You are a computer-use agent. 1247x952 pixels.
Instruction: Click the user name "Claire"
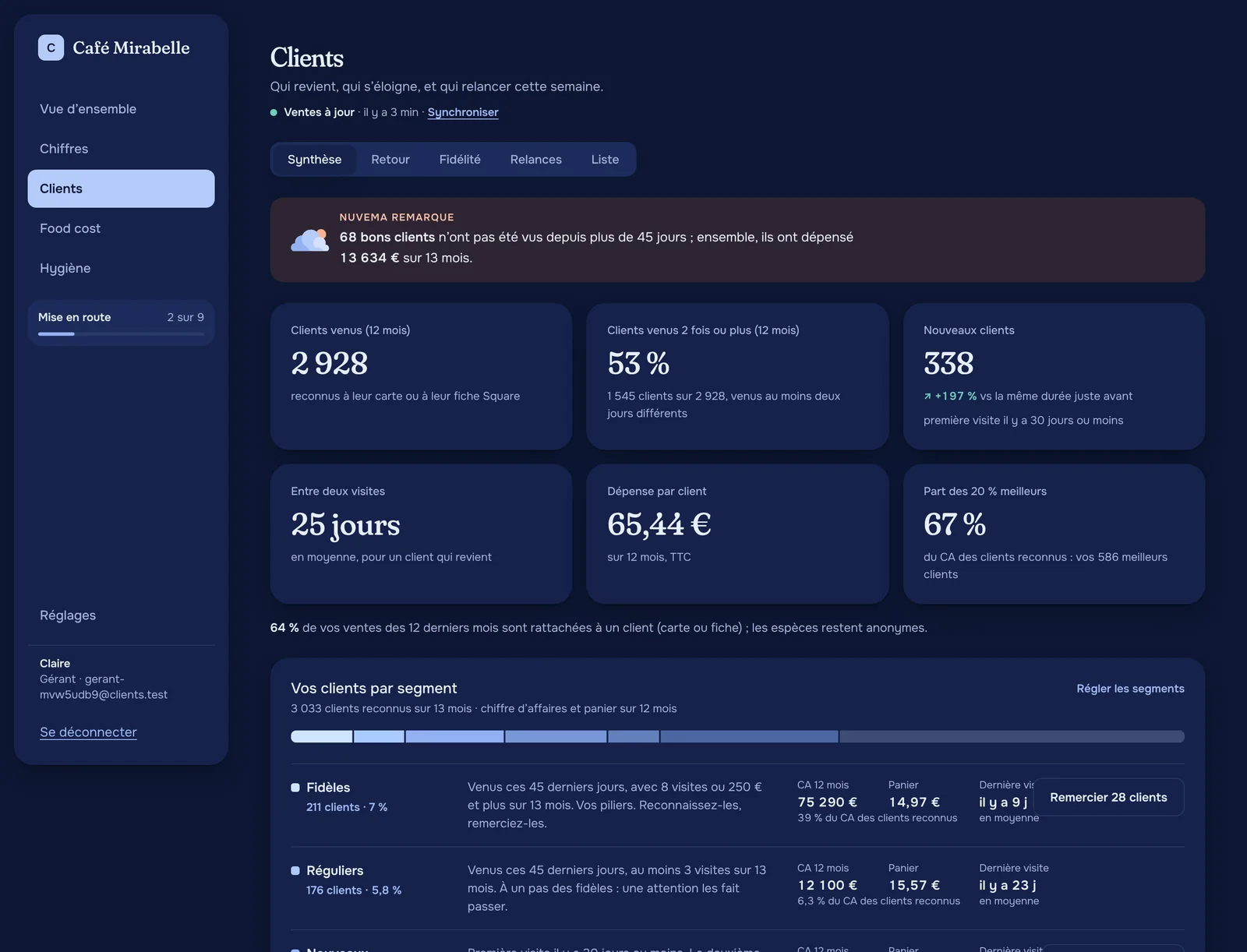pos(55,664)
